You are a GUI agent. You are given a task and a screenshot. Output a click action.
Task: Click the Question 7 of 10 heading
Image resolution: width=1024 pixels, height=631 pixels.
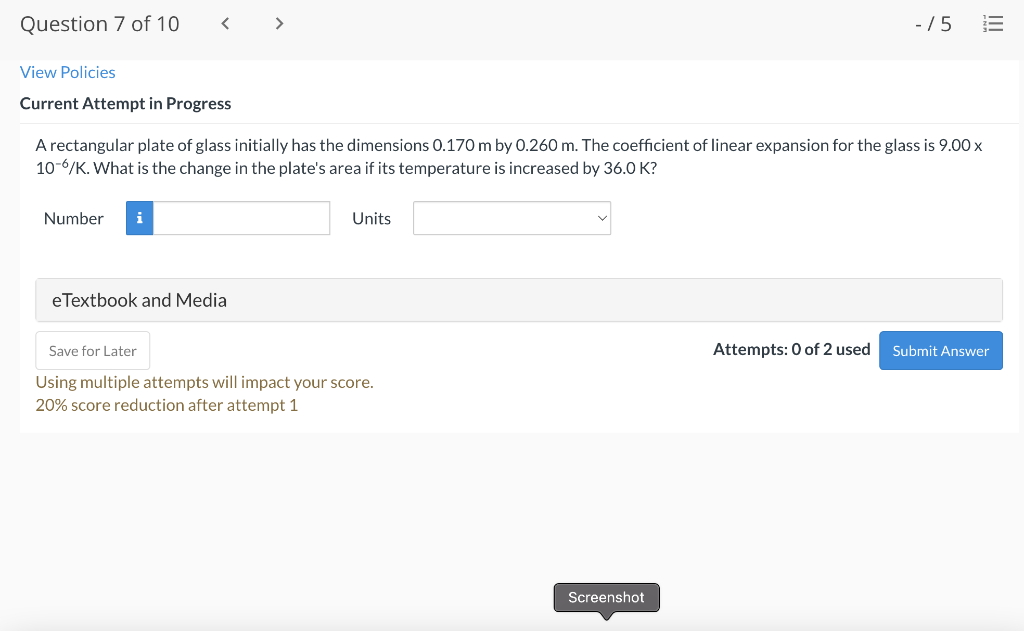pos(99,23)
